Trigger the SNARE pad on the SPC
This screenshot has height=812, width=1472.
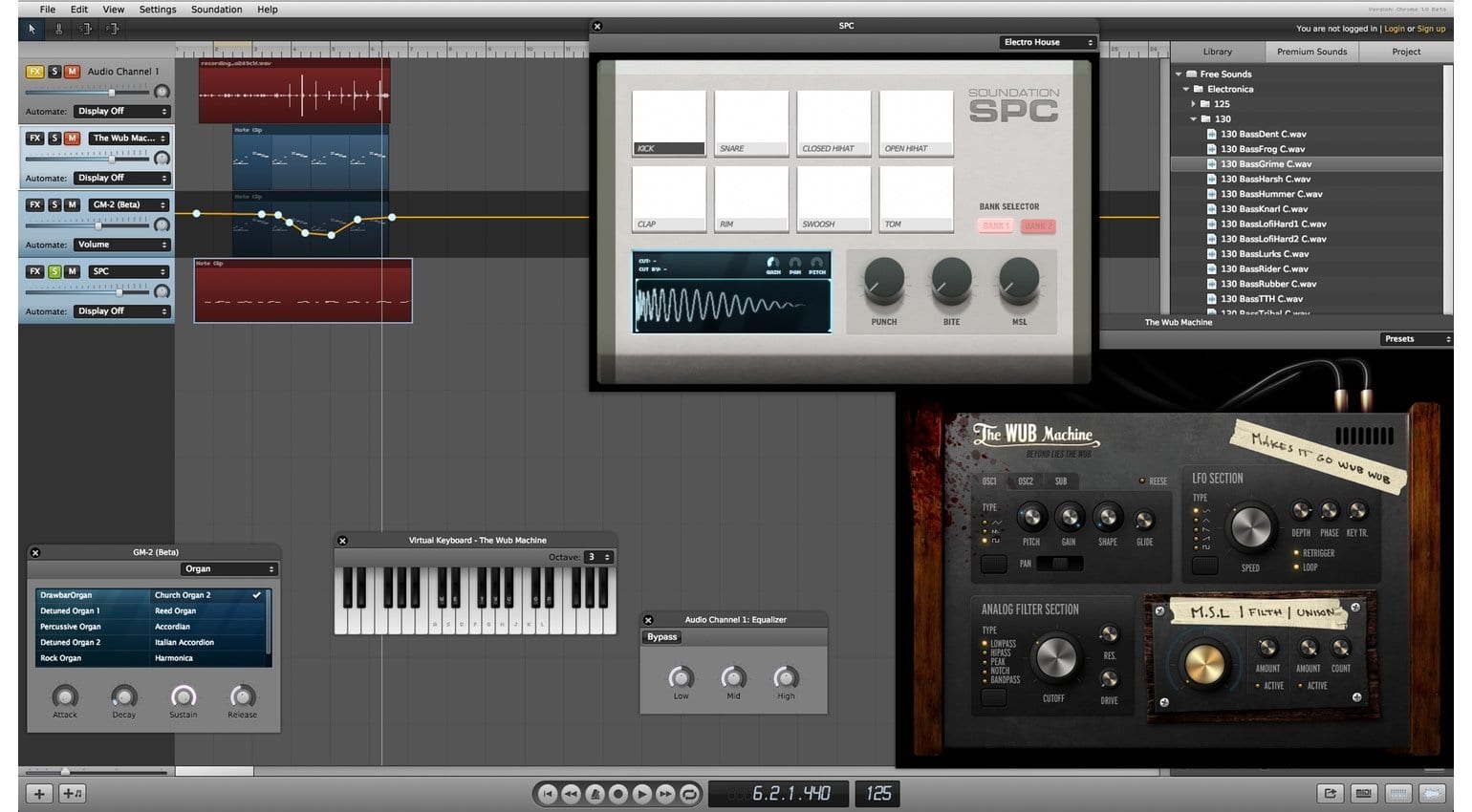click(751, 123)
